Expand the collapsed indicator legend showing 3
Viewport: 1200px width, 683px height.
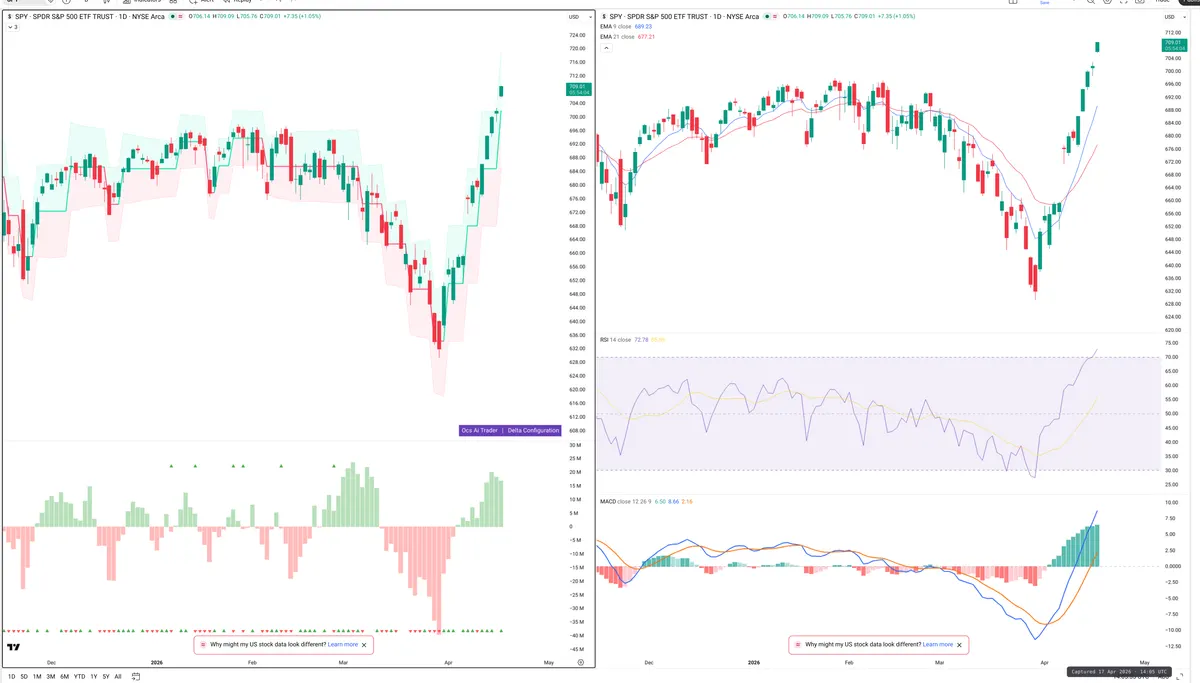point(11,27)
